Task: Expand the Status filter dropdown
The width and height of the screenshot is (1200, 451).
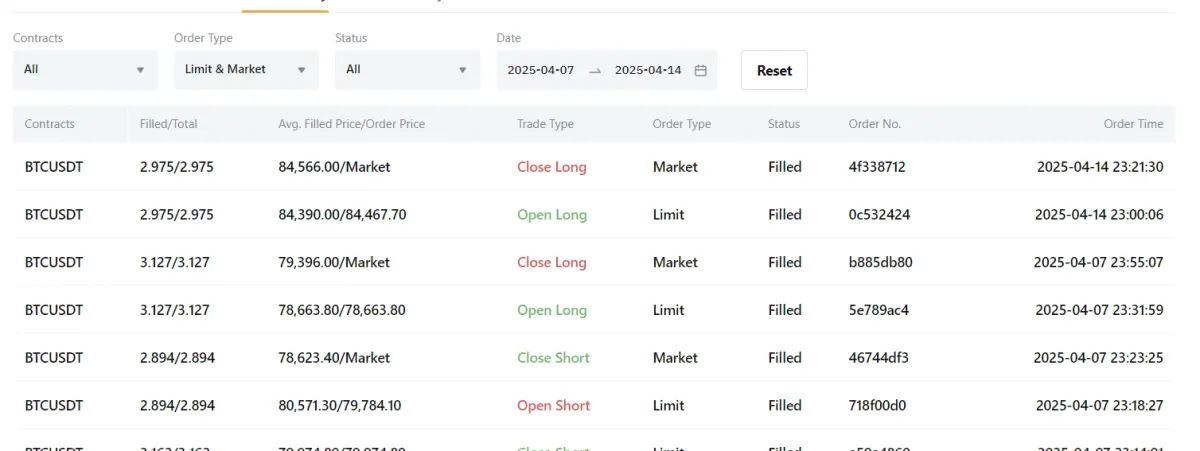Action: (x=407, y=70)
